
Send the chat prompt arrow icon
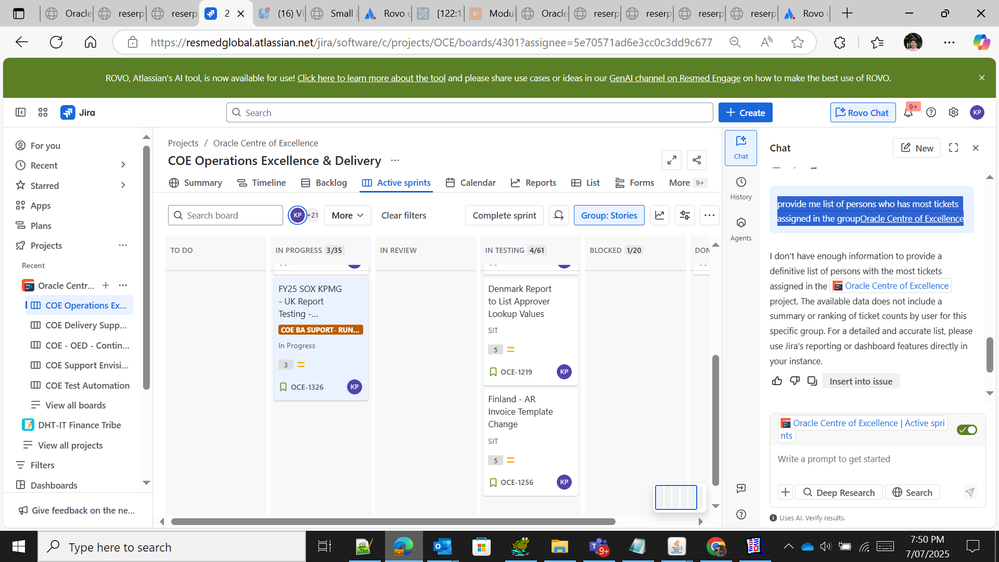click(x=969, y=492)
